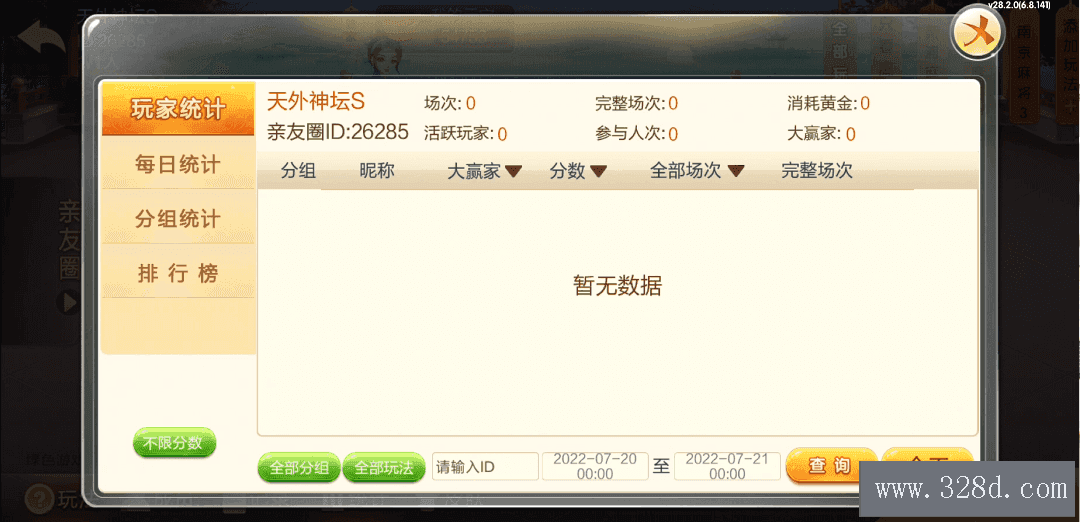Click the 查询 search button

tap(831, 466)
